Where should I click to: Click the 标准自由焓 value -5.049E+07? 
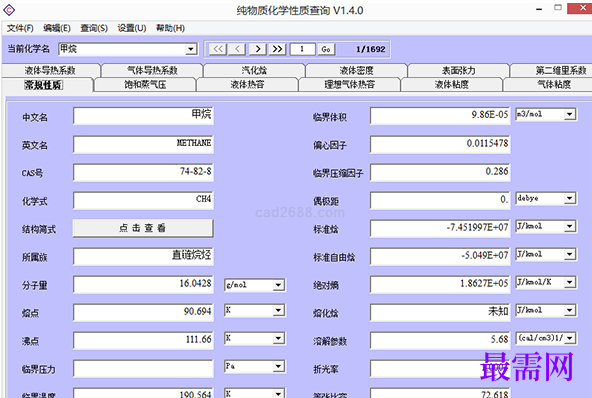point(440,256)
